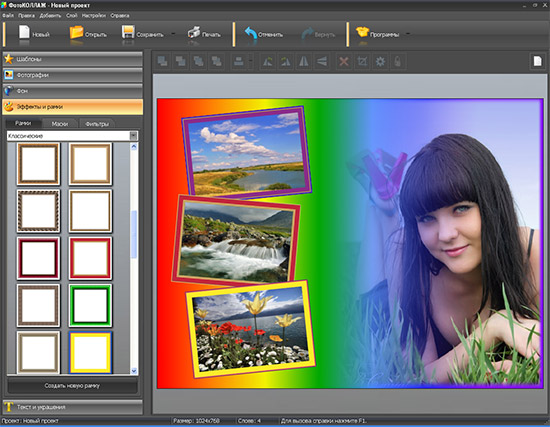550x427 pixels.
Task: Choose the braided dark brown frame thumbnail
Action: (x=39, y=211)
